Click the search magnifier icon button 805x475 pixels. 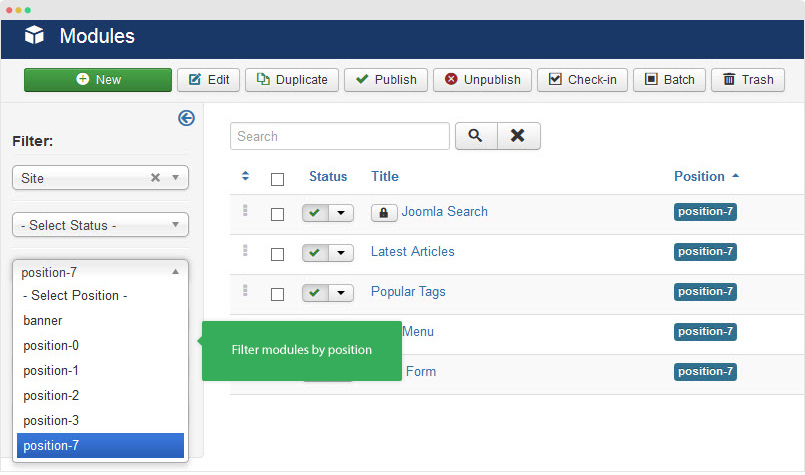pos(475,136)
